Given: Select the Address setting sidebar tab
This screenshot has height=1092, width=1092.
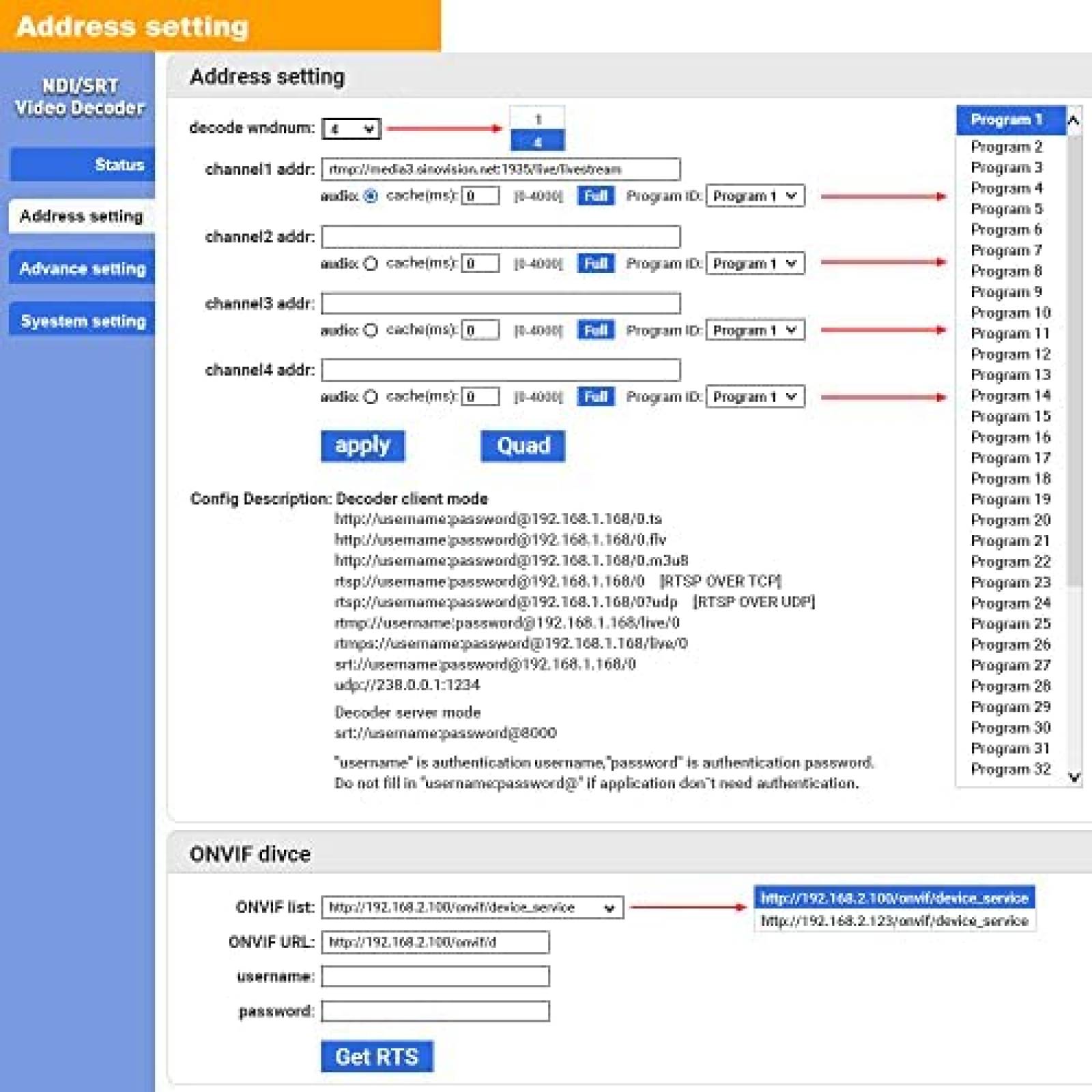Looking at the screenshot, I should 82,216.
